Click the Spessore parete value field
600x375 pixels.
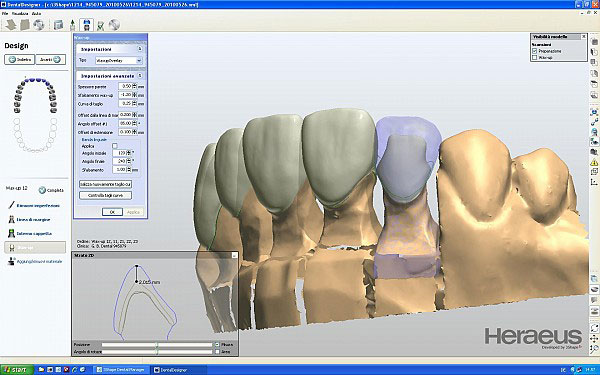pos(125,86)
